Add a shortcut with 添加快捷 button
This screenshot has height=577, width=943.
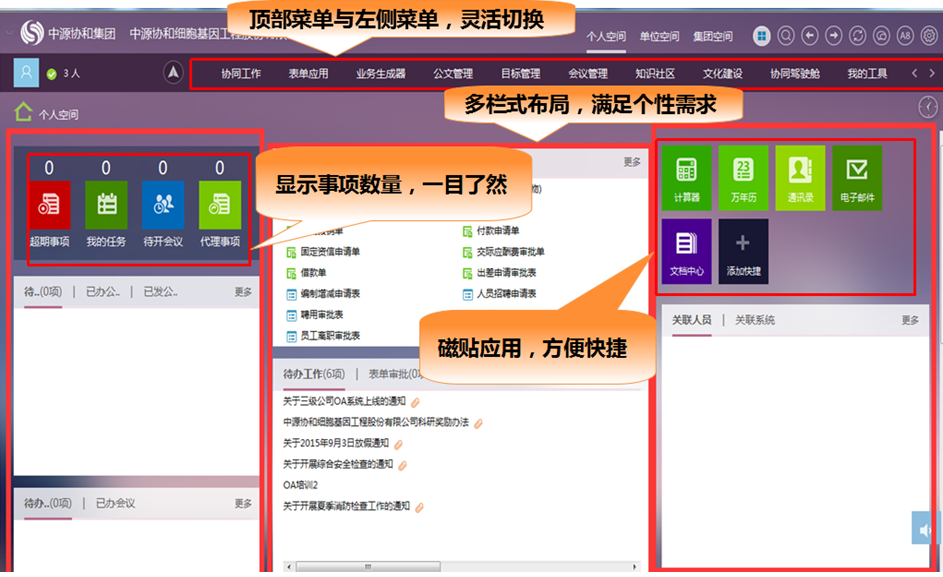(743, 251)
